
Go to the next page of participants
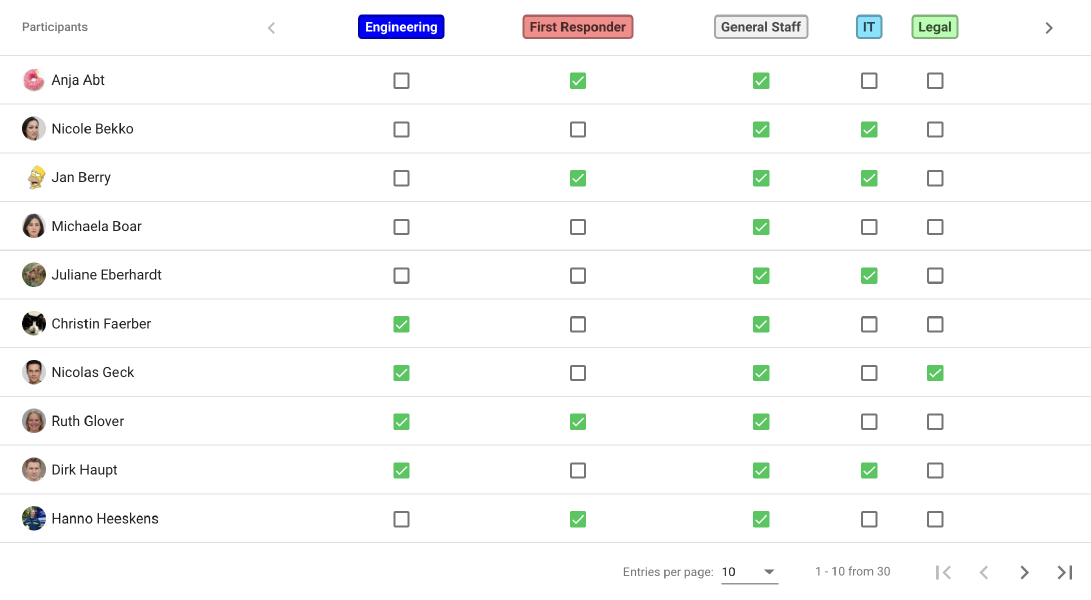click(1024, 572)
